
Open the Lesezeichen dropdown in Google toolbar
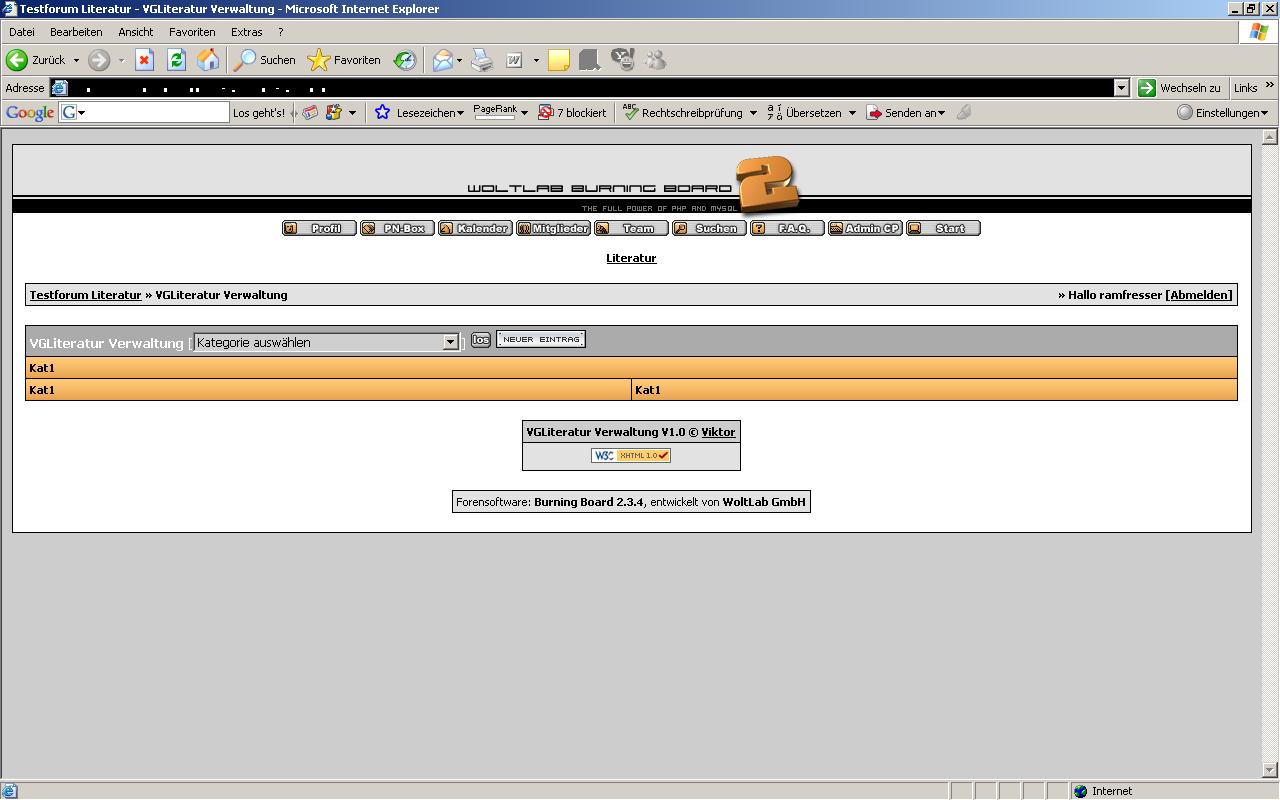click(x=420, y=113)
